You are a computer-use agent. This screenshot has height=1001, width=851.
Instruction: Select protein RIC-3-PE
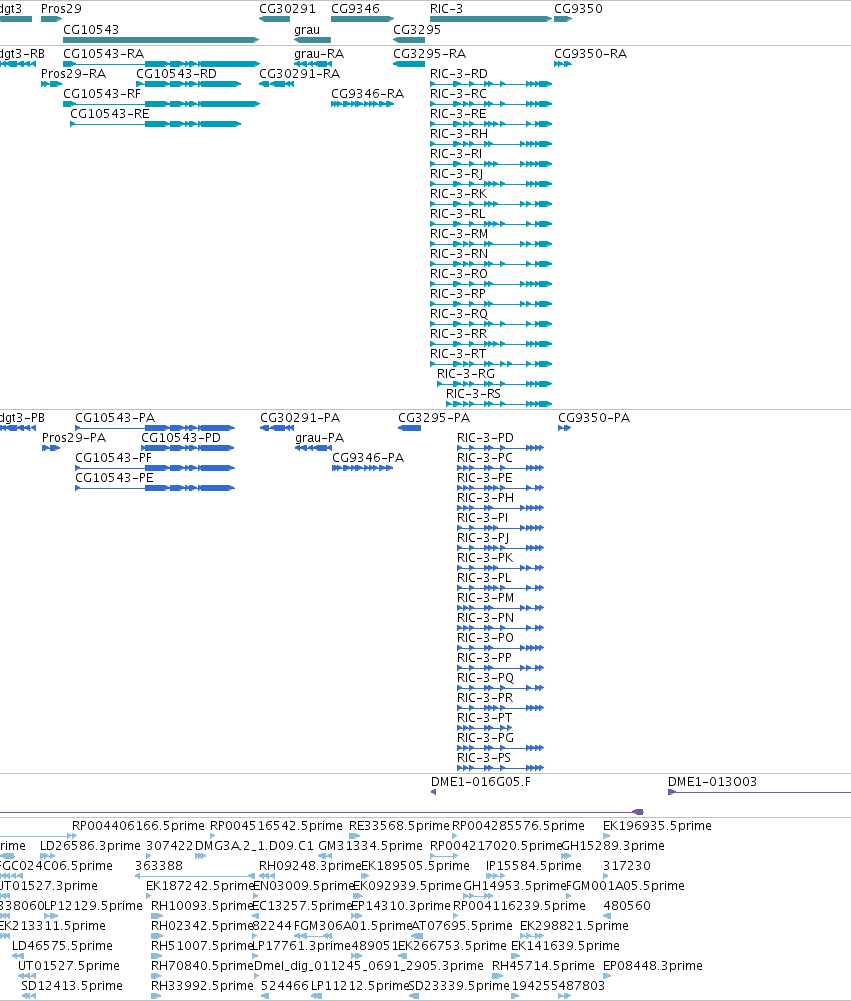coord(485,478)
